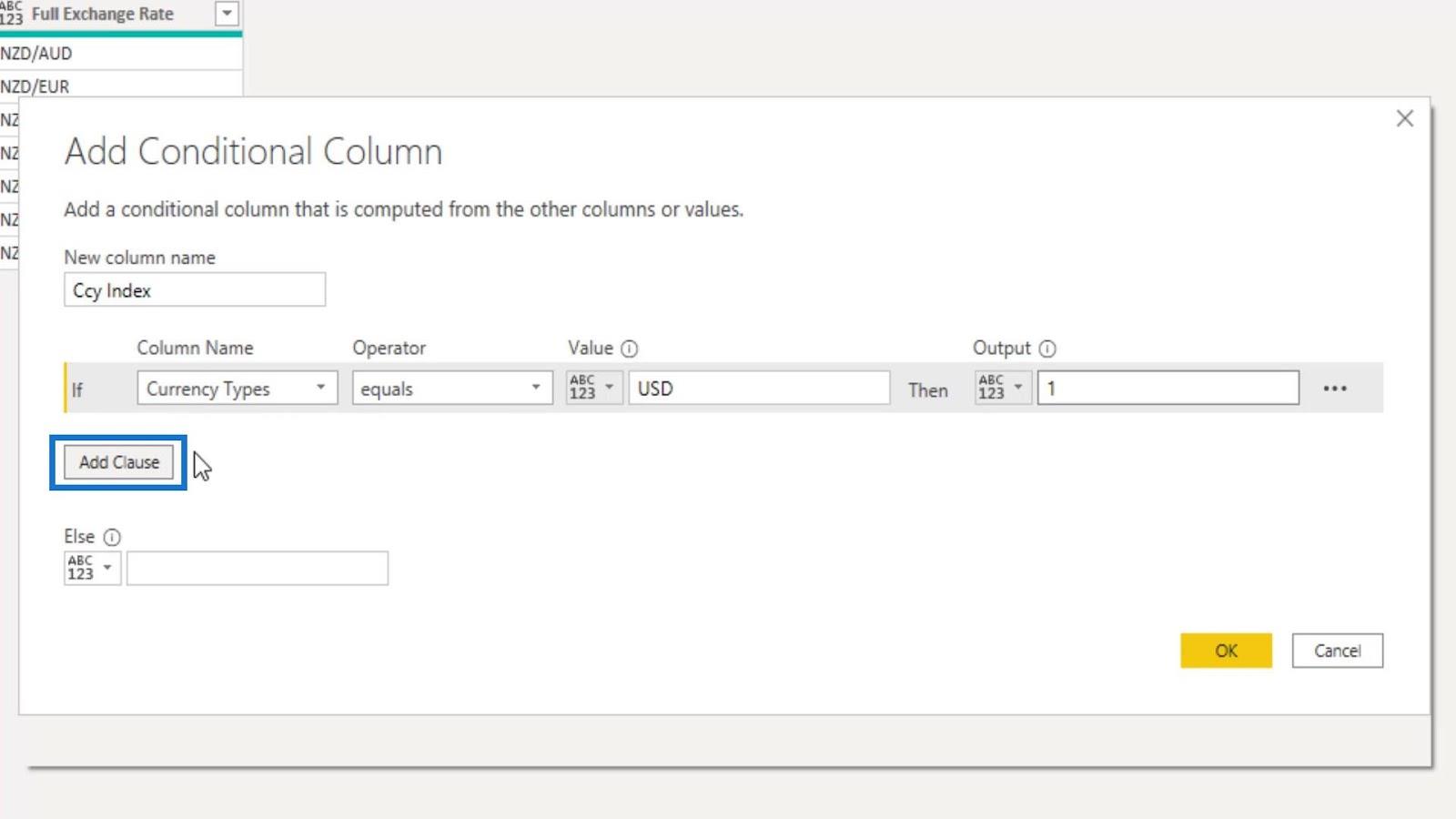Open the Currency Types column name dropdown
The image size is (1456, 819).
(237, 389)
